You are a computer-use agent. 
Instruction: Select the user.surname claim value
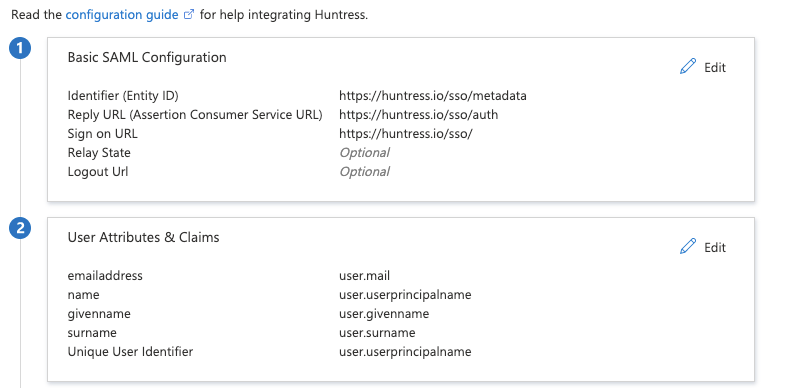(x=377, y=332)
